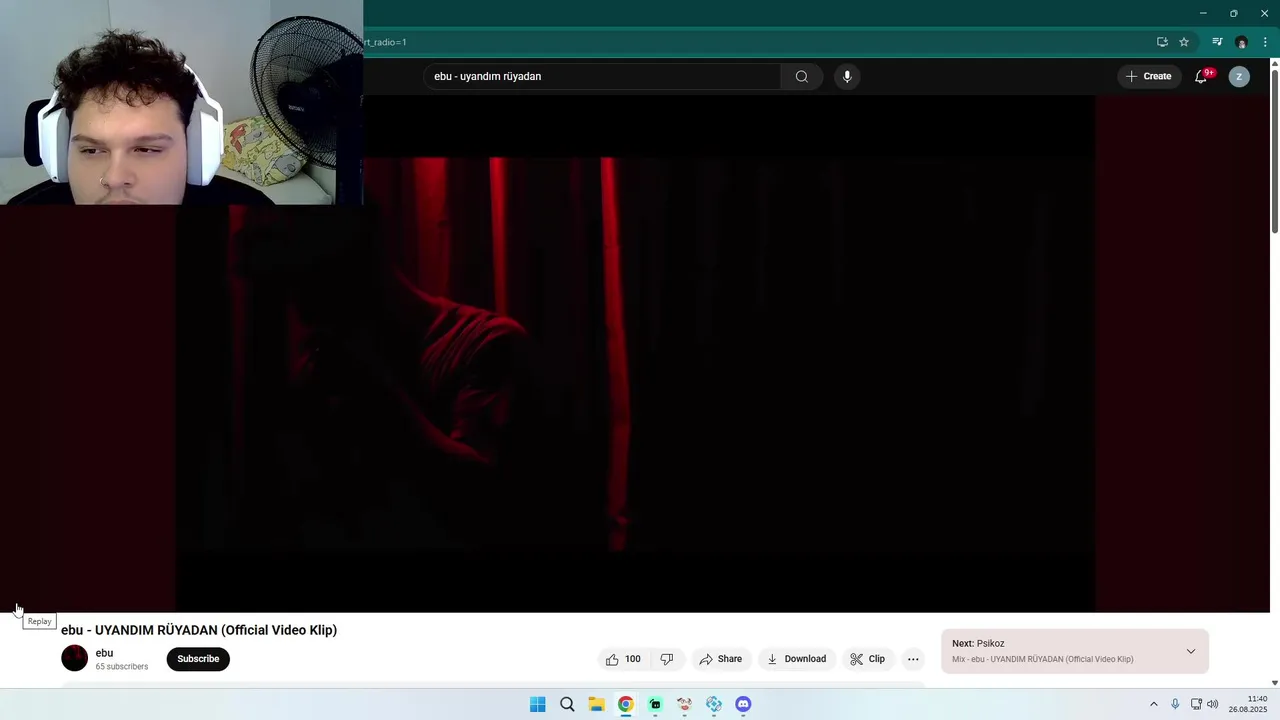
Task: Click the scrollbar up arrow
Action: [1274, 63]
